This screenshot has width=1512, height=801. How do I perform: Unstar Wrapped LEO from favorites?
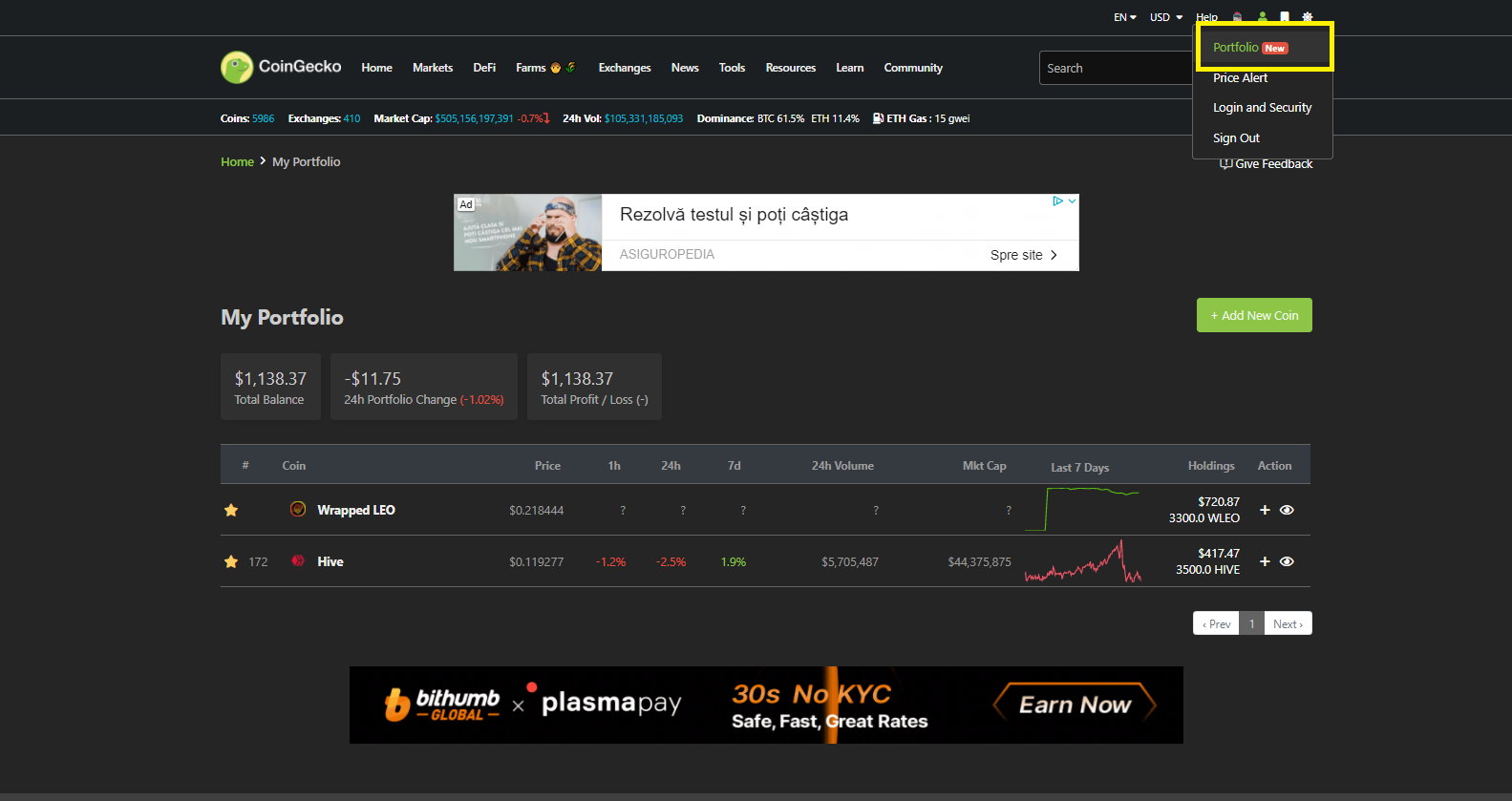coord(231,510)
